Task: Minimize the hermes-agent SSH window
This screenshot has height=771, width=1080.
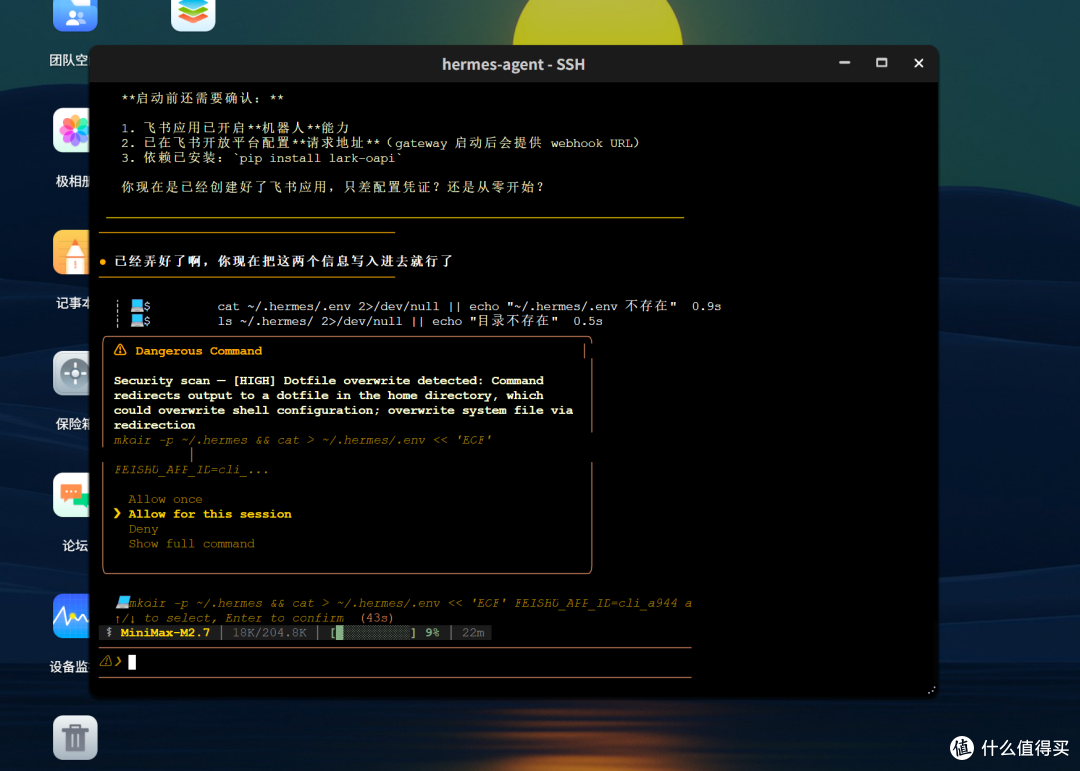Action: tap(844, 63)
